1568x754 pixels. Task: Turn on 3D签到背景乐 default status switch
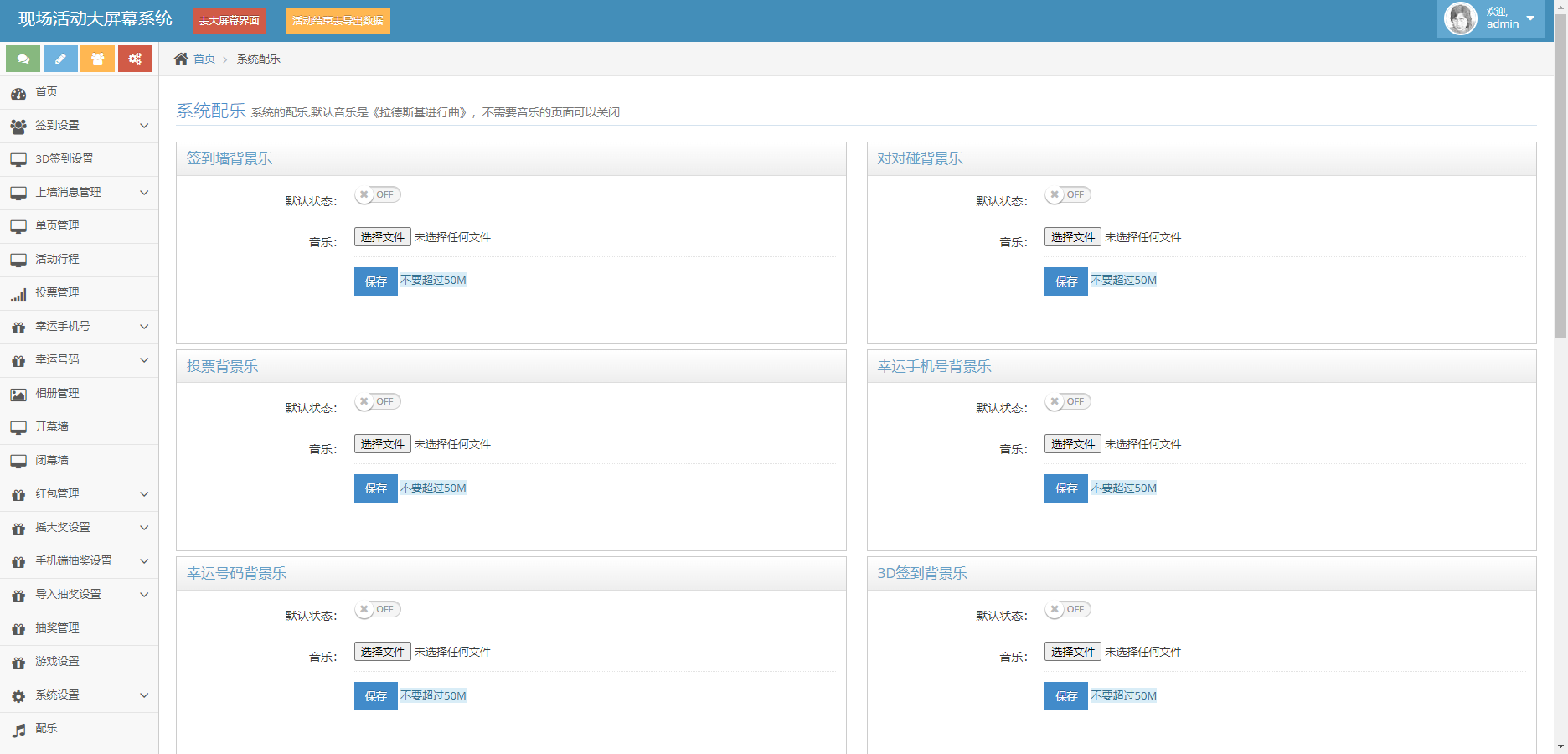[1068, 610]
